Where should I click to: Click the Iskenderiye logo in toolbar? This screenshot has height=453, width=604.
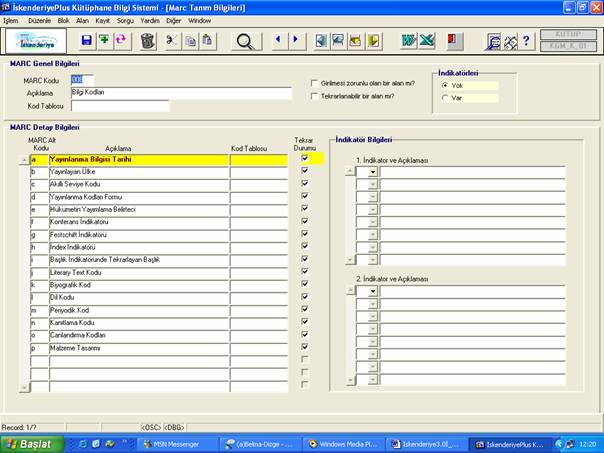(36, 41)
